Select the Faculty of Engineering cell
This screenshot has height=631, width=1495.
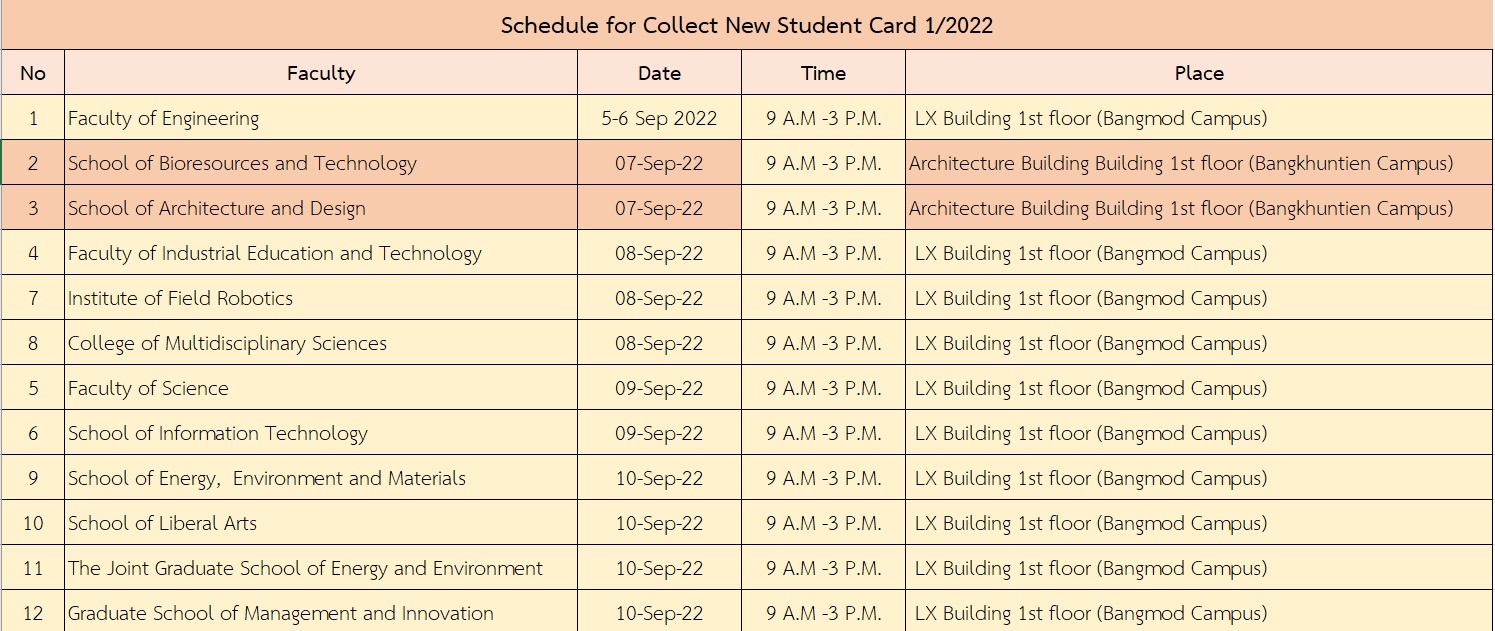click(x=164, y=118)
